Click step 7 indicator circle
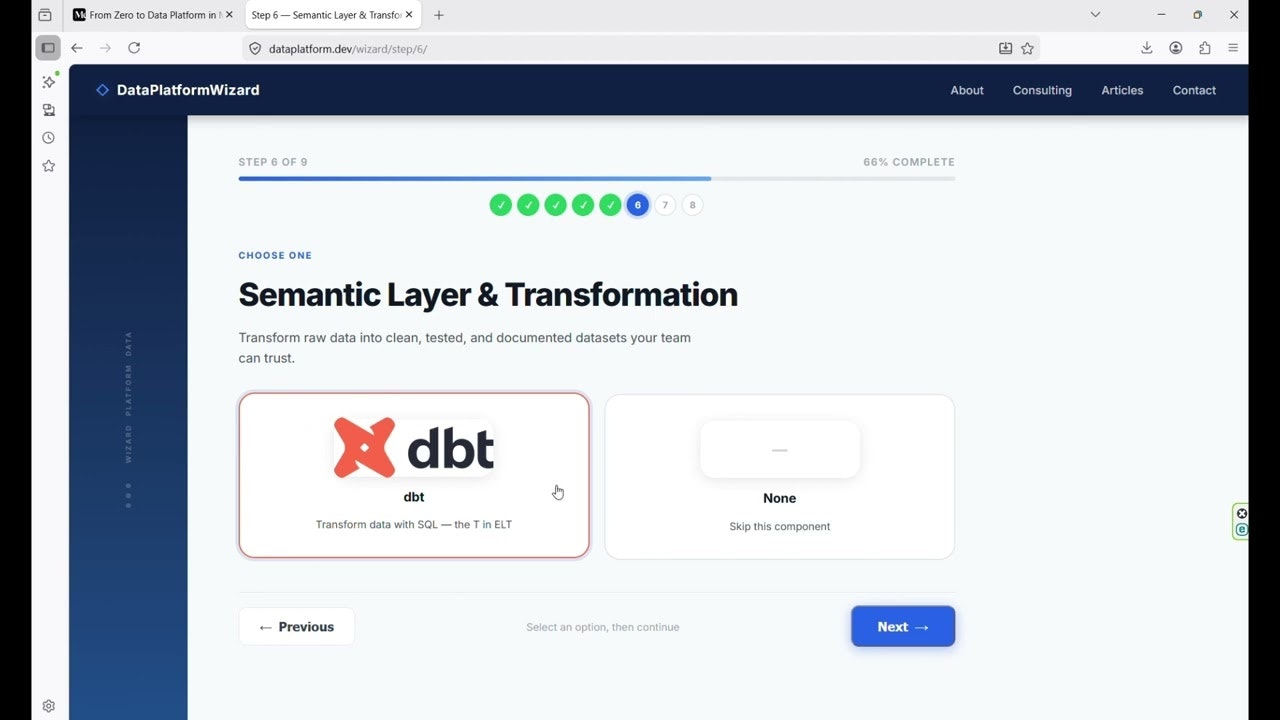The image size is (1280, 720). point(665,205)
